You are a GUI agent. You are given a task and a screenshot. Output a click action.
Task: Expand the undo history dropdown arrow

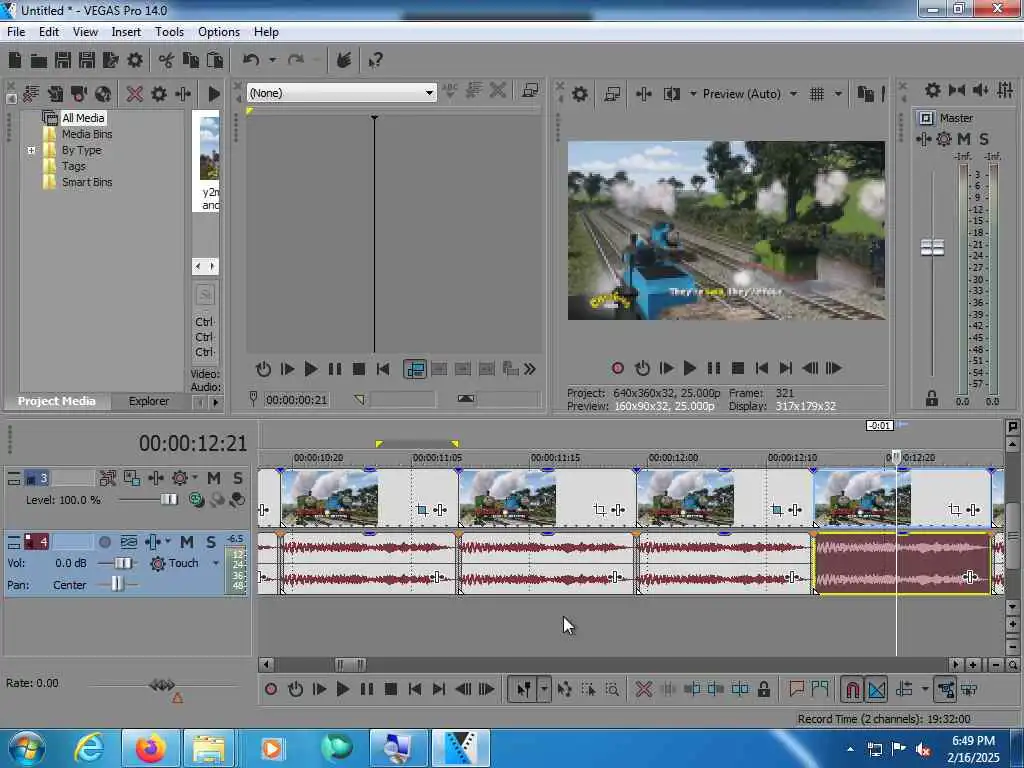[x=272, y=61]
